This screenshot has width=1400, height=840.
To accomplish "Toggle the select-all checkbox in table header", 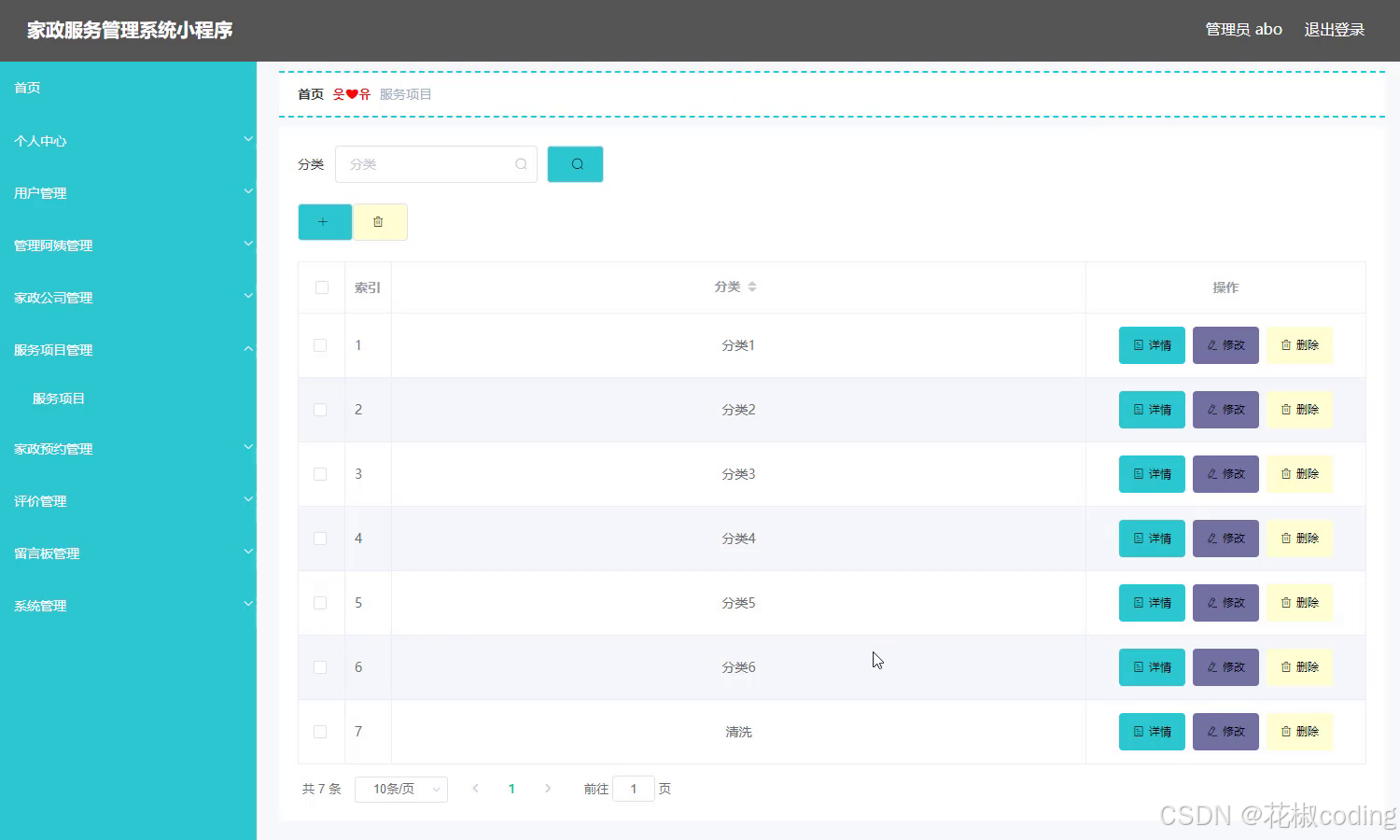I will (x=322, y=287).
